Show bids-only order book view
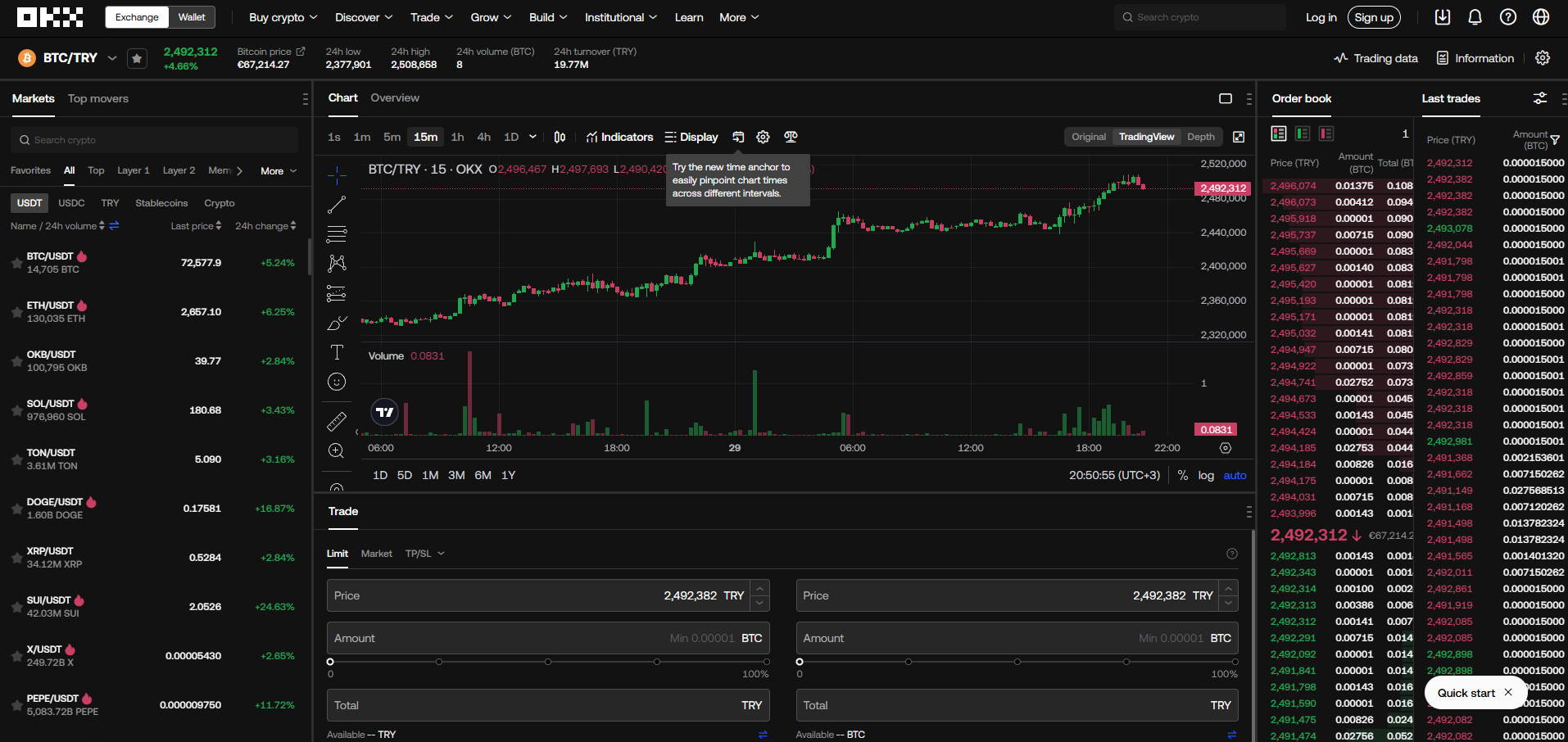Screen dimensions: 1568x742 [x=1303, y=133]
